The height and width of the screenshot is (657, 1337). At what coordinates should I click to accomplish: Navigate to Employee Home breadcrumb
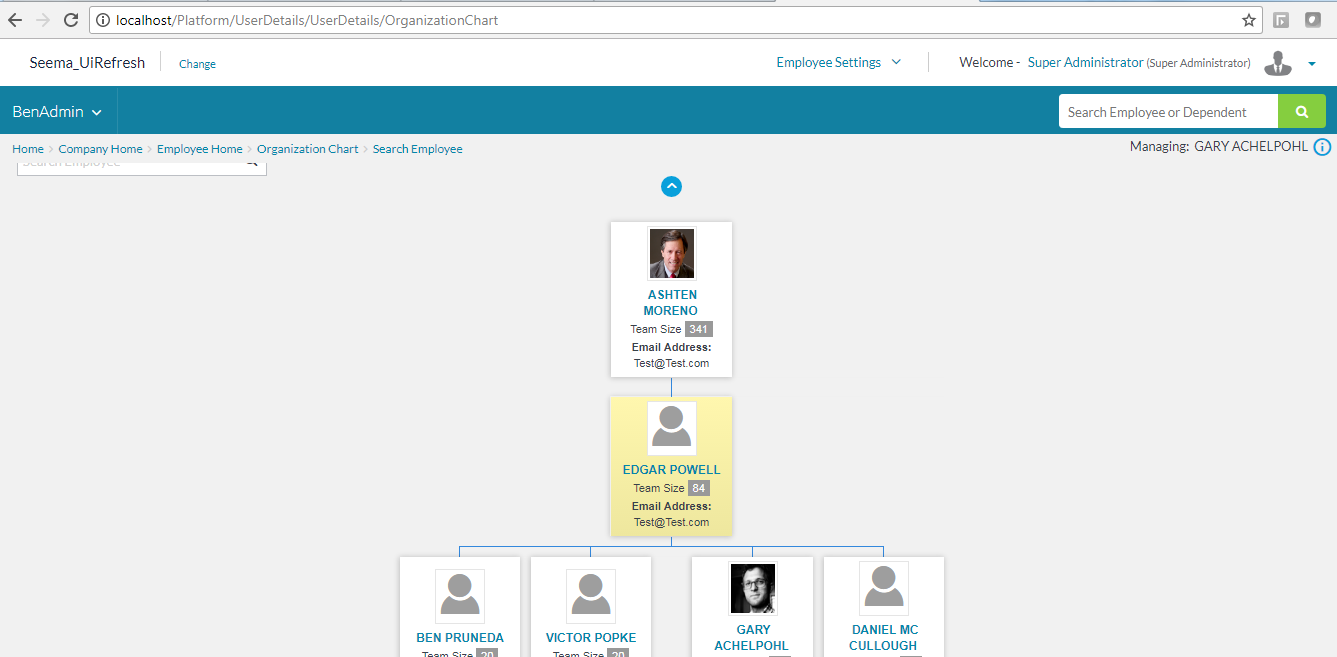pyautogui.click(x=199, y=149)
